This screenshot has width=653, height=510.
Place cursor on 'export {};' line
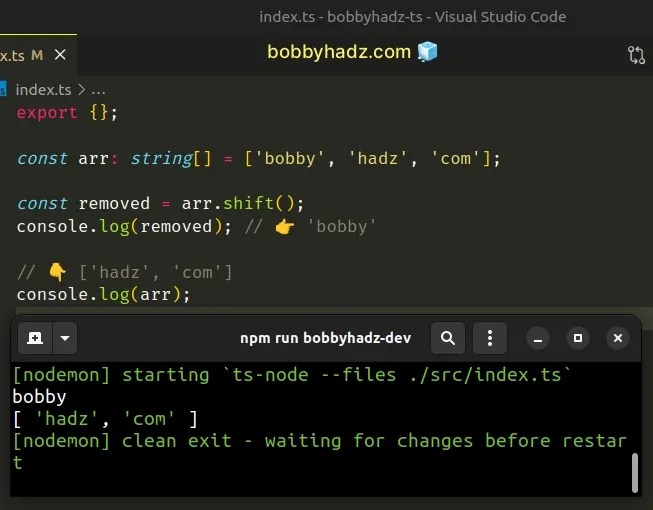click(x=67, y=113)
